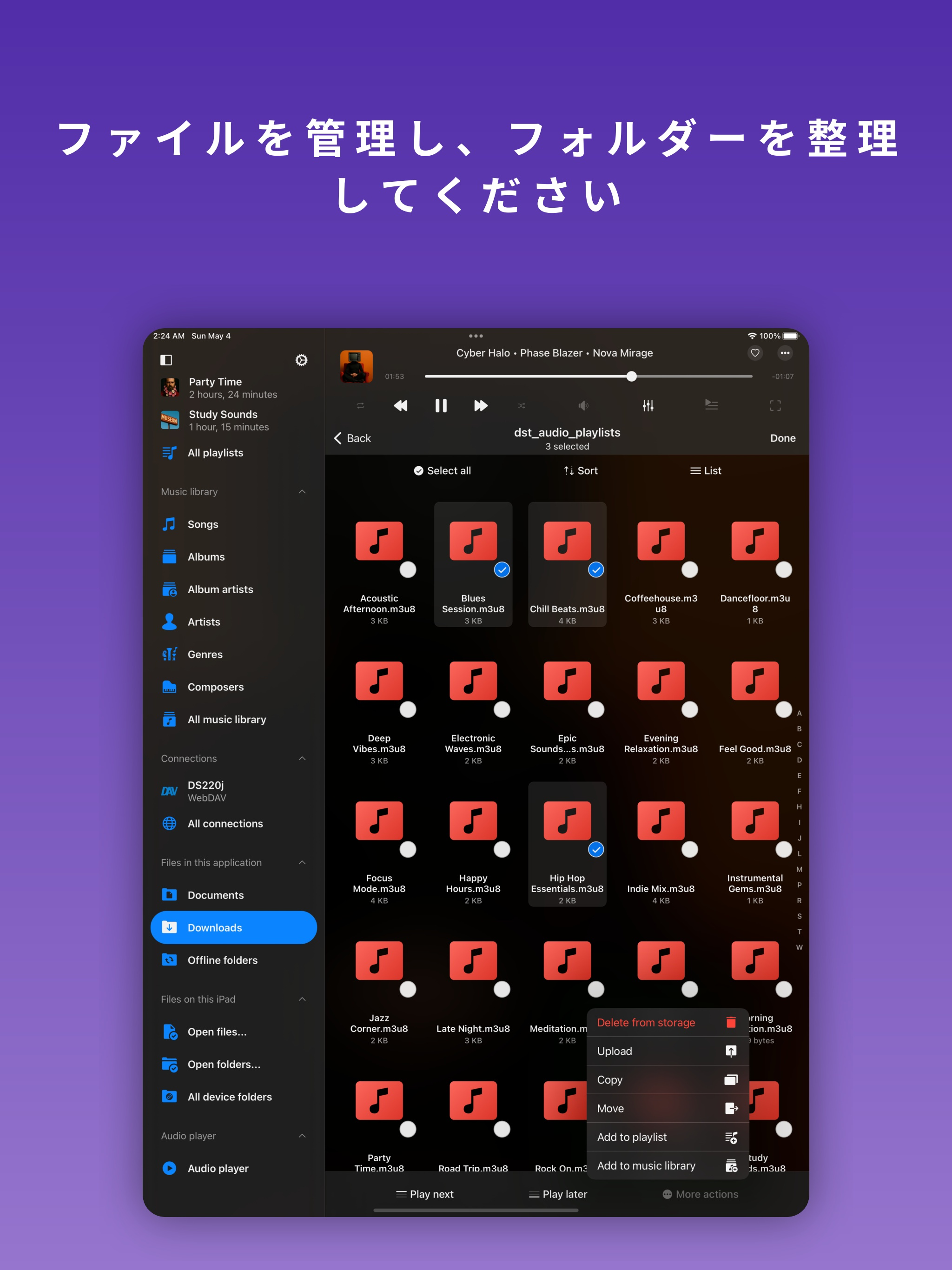Open settings gear in sidebar
Viewport: 952px width, 1270px height.
click(301, 360)
